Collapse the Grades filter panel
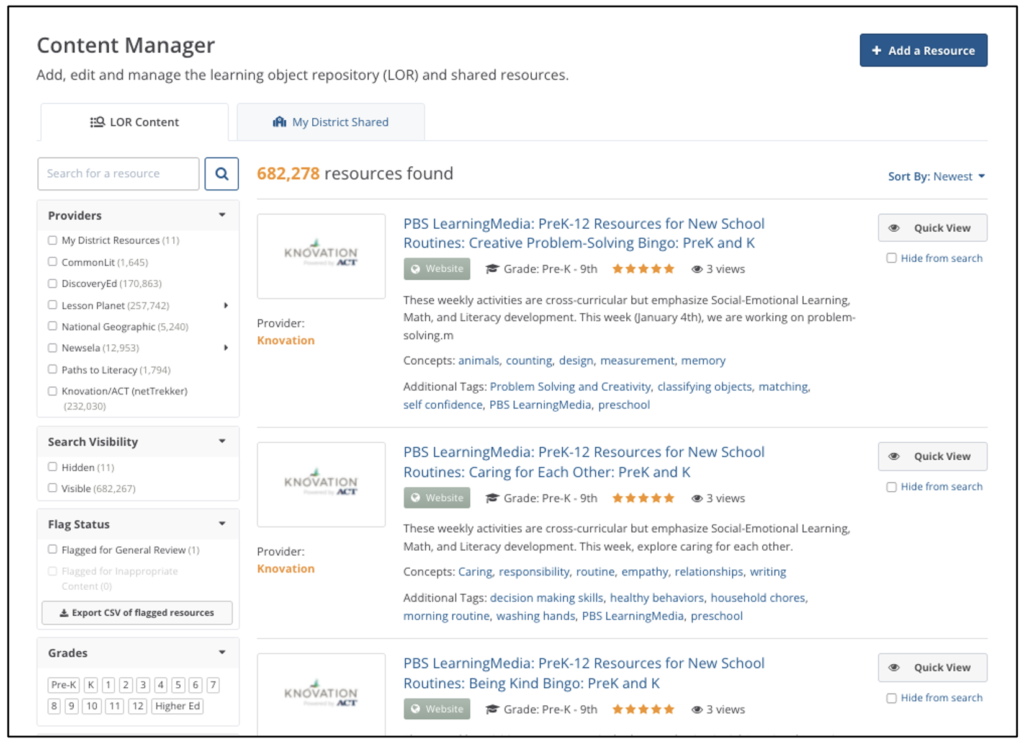Image resolution: width=1024 pixels, height=743 pixels. [x=222, y=652]
